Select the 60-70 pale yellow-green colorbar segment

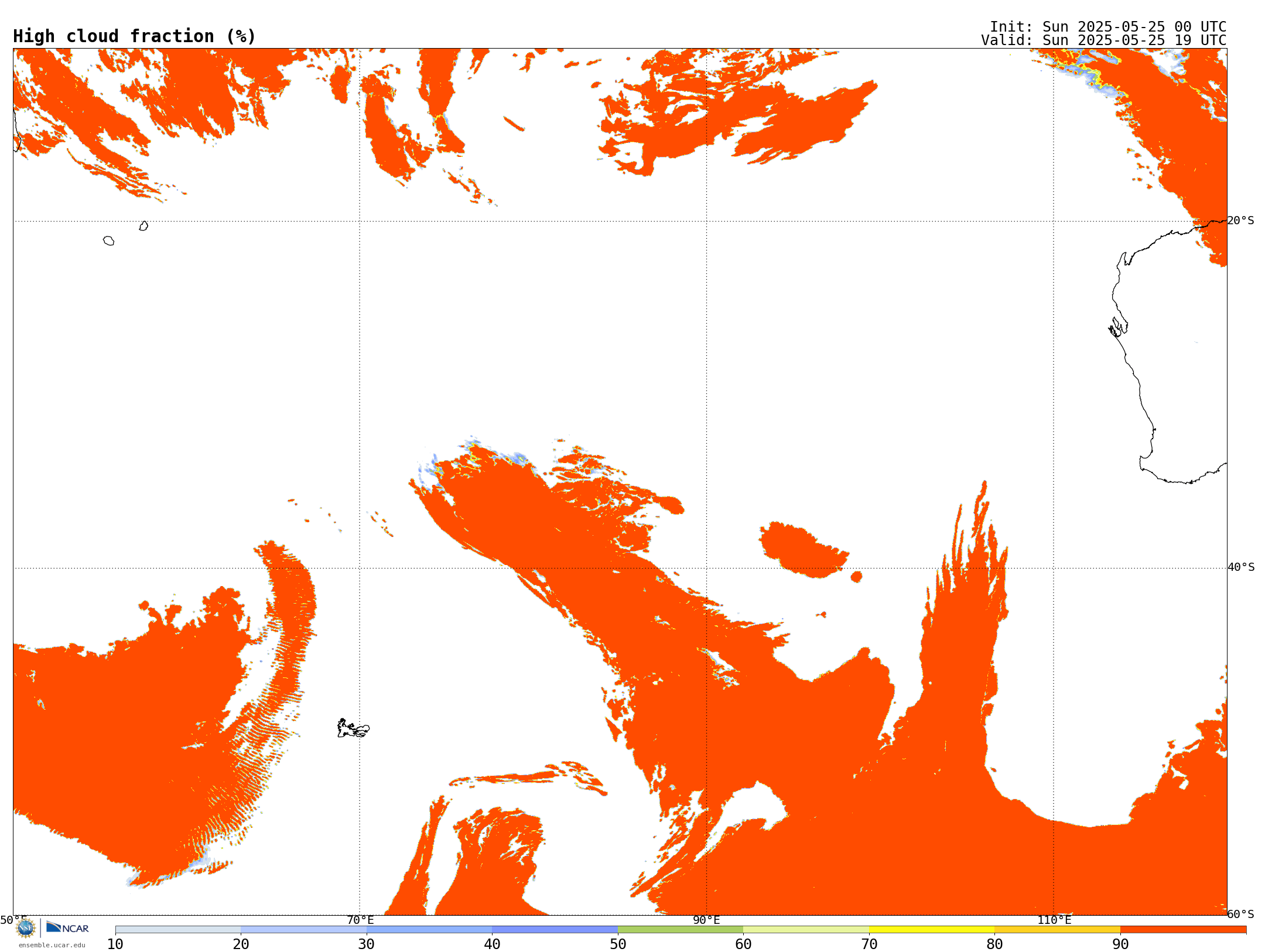(x=806, y=930)
